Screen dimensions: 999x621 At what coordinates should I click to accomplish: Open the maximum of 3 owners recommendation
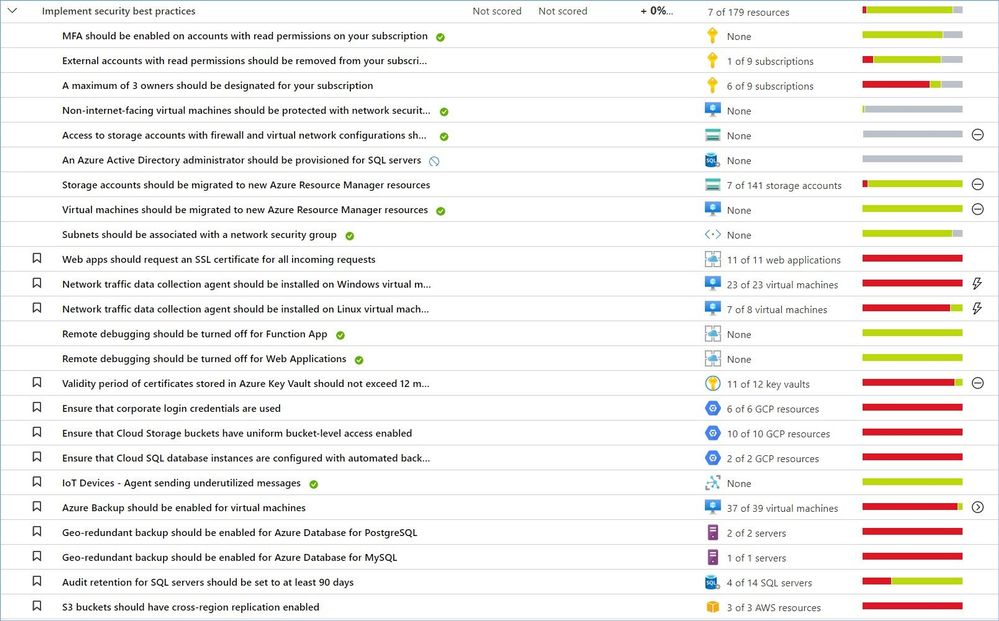click(x=217, y=86)
